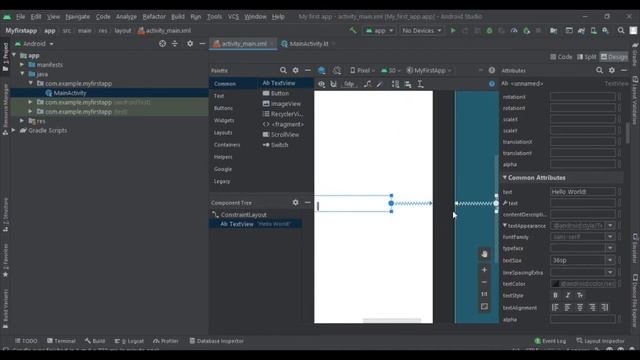Open Project panel settings gear

[190, 44]
